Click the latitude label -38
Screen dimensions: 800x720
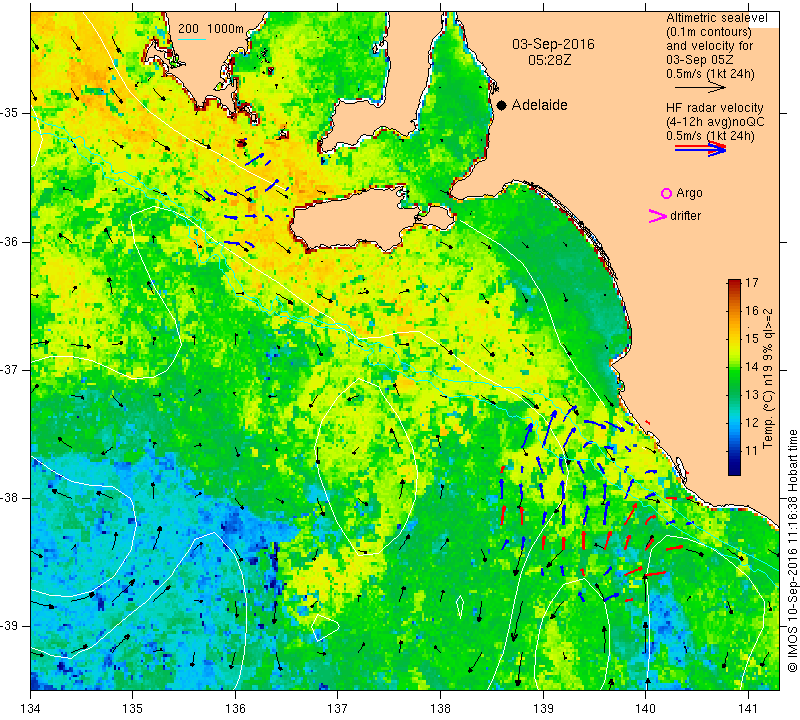pyautogui.click(x=11, y=498)
